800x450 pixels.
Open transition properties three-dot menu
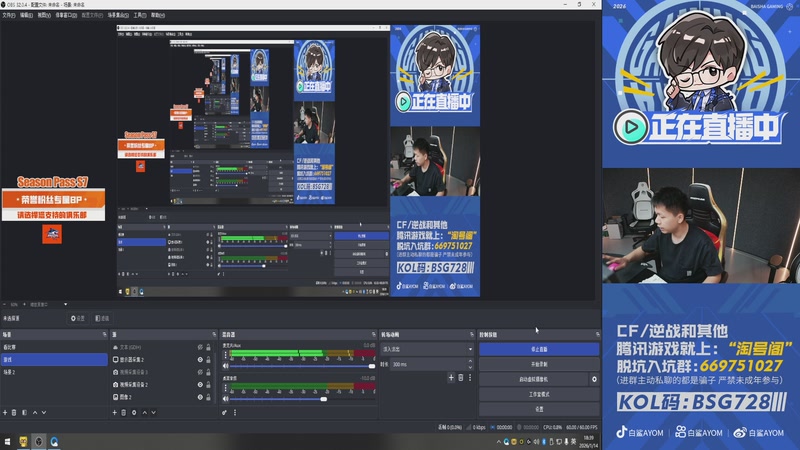(x=470, y=378)
